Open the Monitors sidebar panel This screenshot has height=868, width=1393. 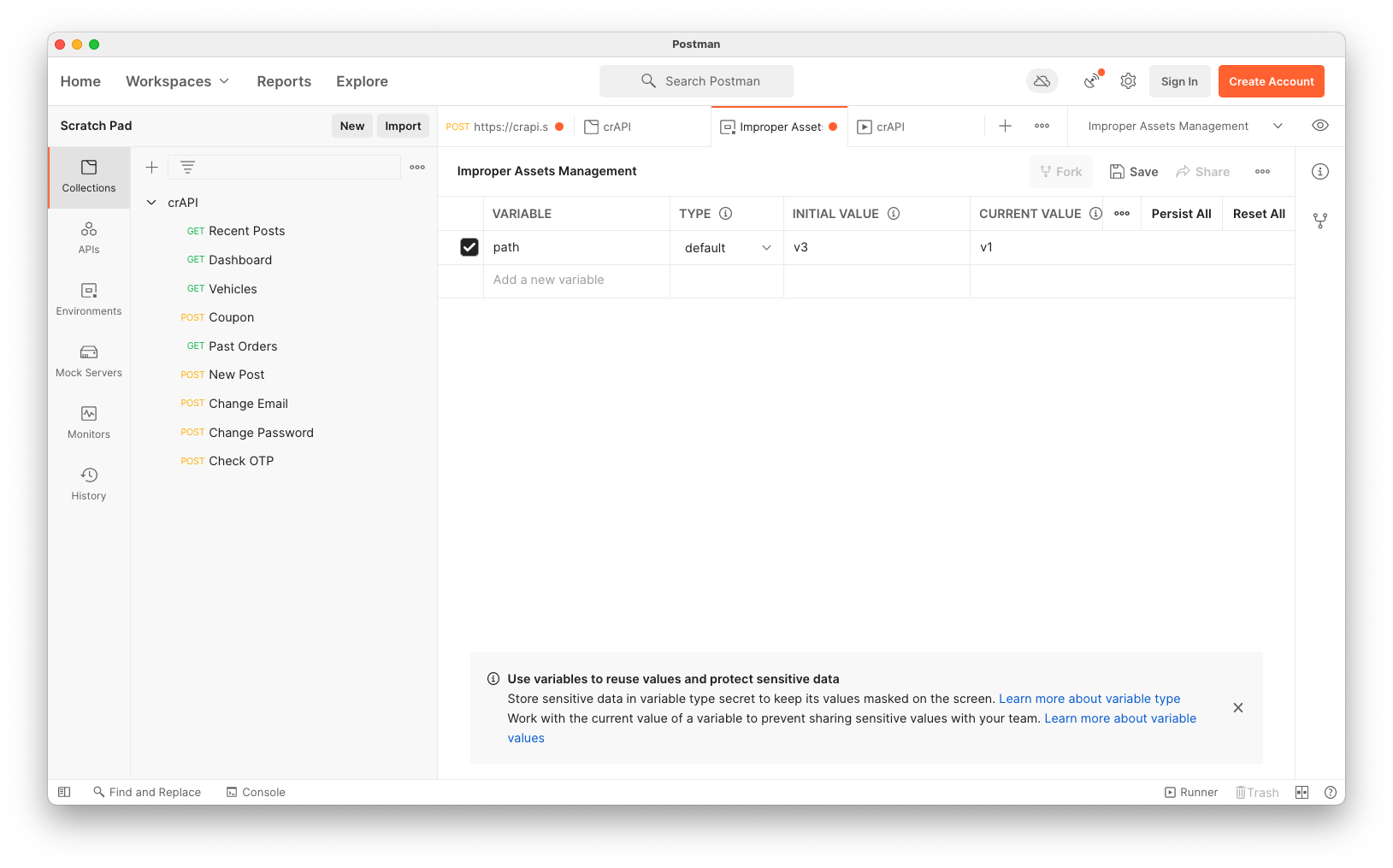tap(89, 423)
